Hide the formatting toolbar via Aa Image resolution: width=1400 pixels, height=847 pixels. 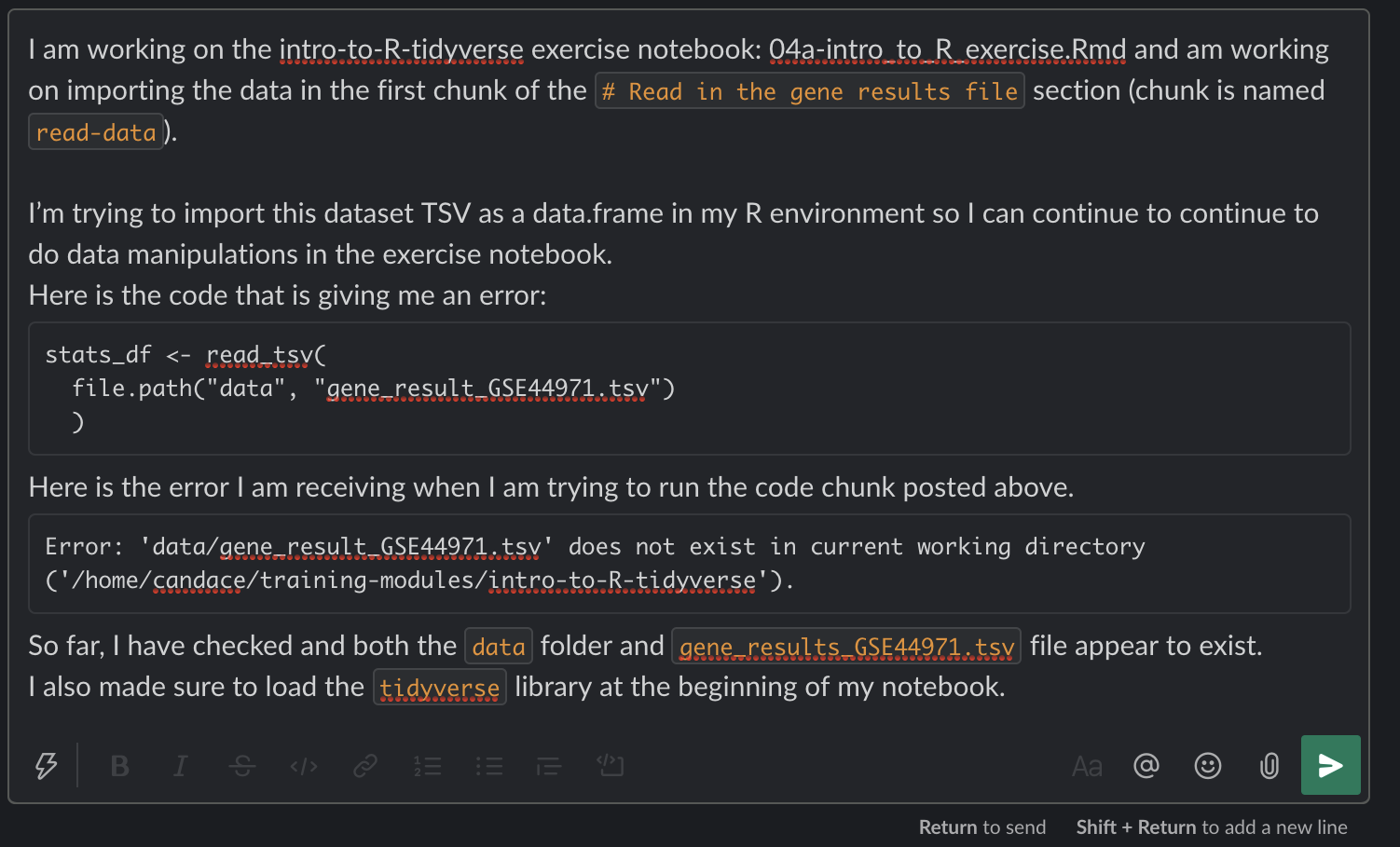click(1087, 766)
